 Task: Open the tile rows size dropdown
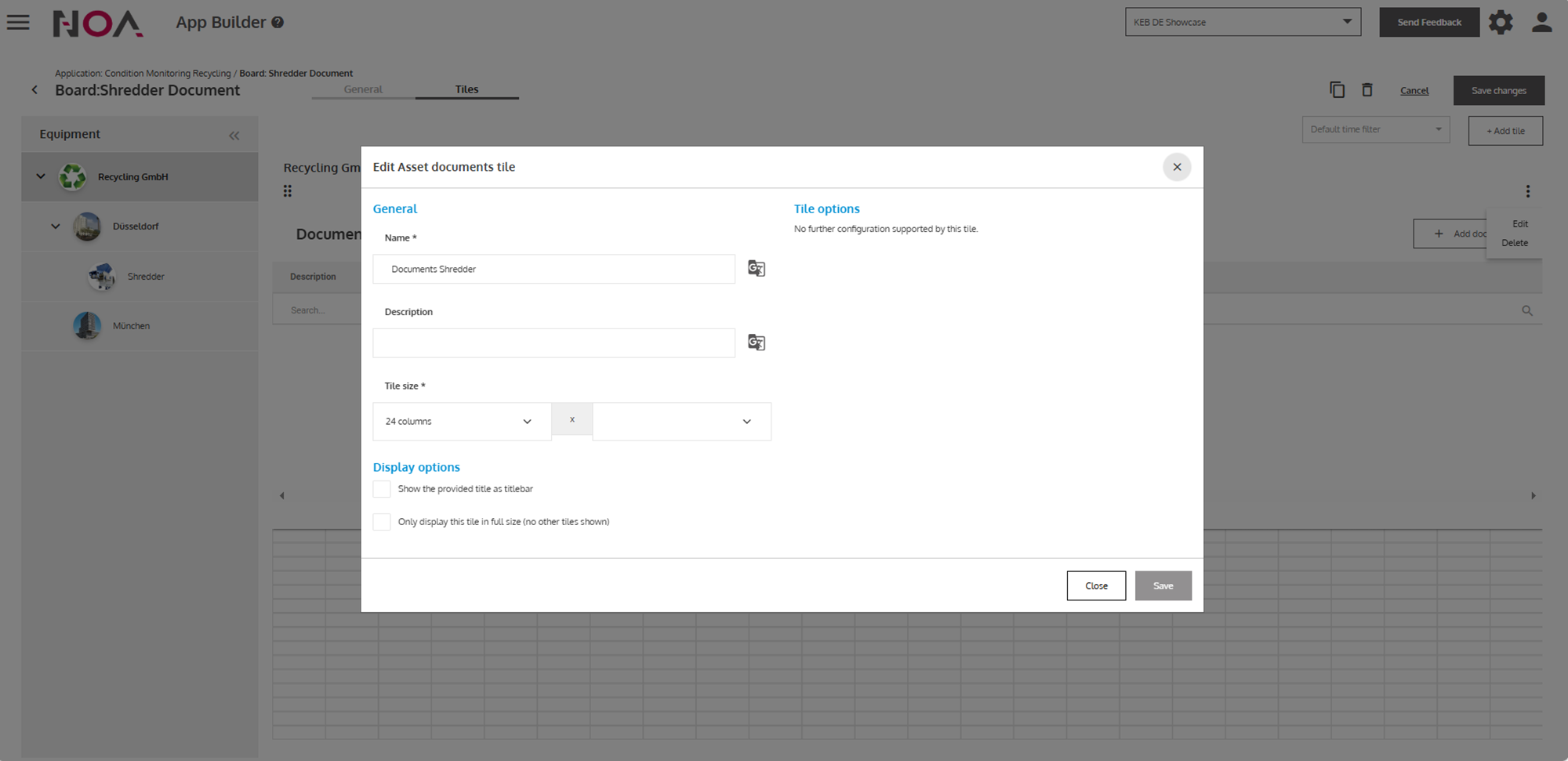coord(681,422)
